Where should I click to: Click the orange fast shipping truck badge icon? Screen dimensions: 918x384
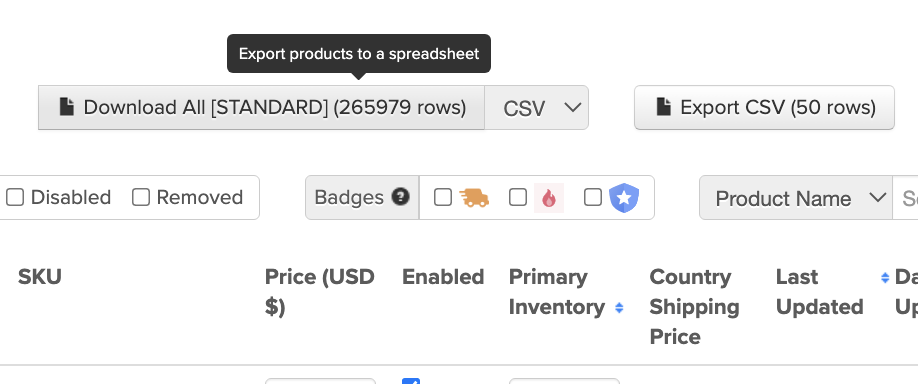pos(474,198)
